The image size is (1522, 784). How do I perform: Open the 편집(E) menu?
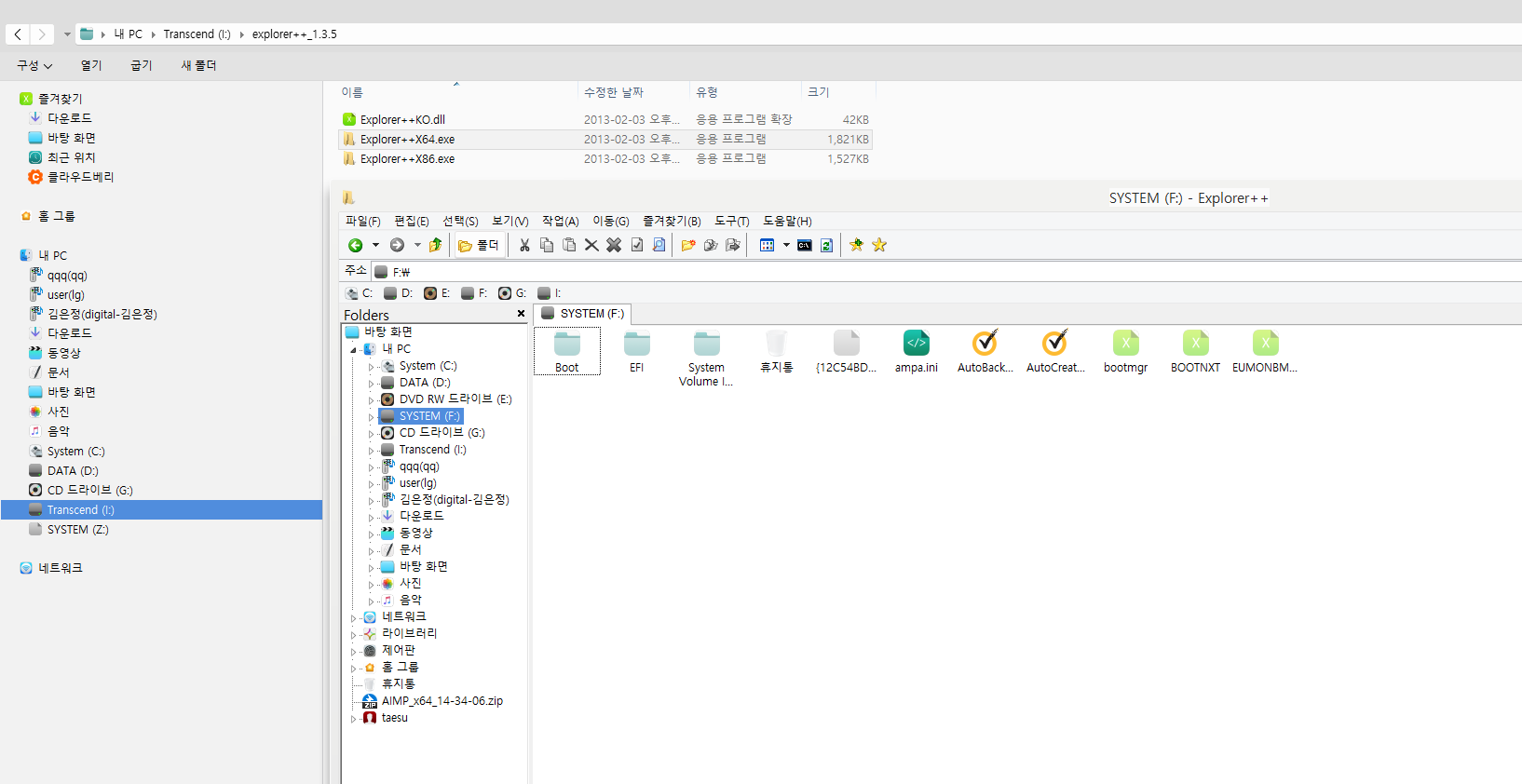(412, 221)
